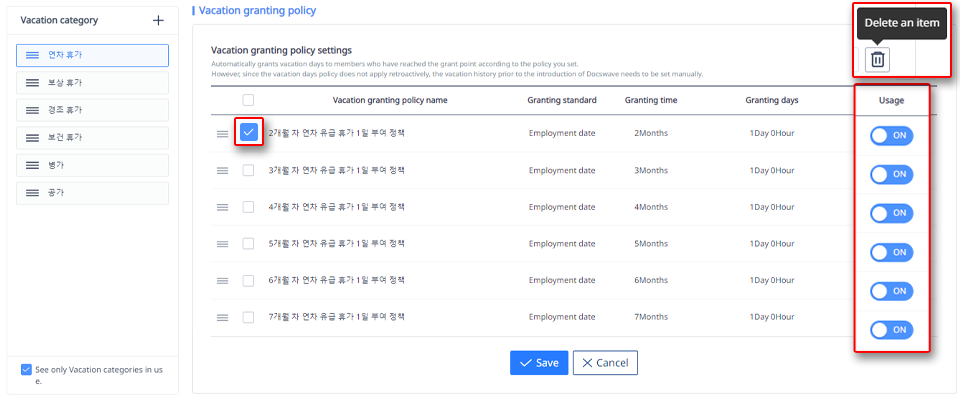Switch off Usage for 4Months policy
The image size is (960, 397).
tap(891, 213)
